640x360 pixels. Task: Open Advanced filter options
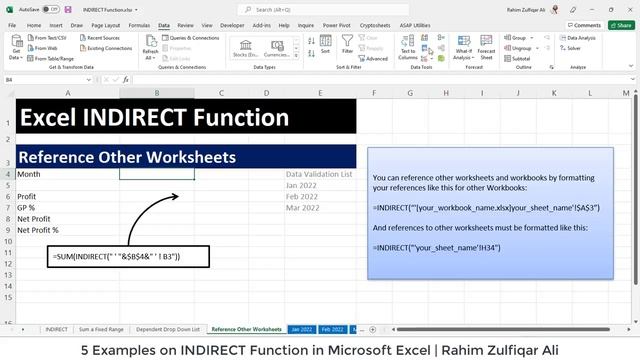coord(373,59)
